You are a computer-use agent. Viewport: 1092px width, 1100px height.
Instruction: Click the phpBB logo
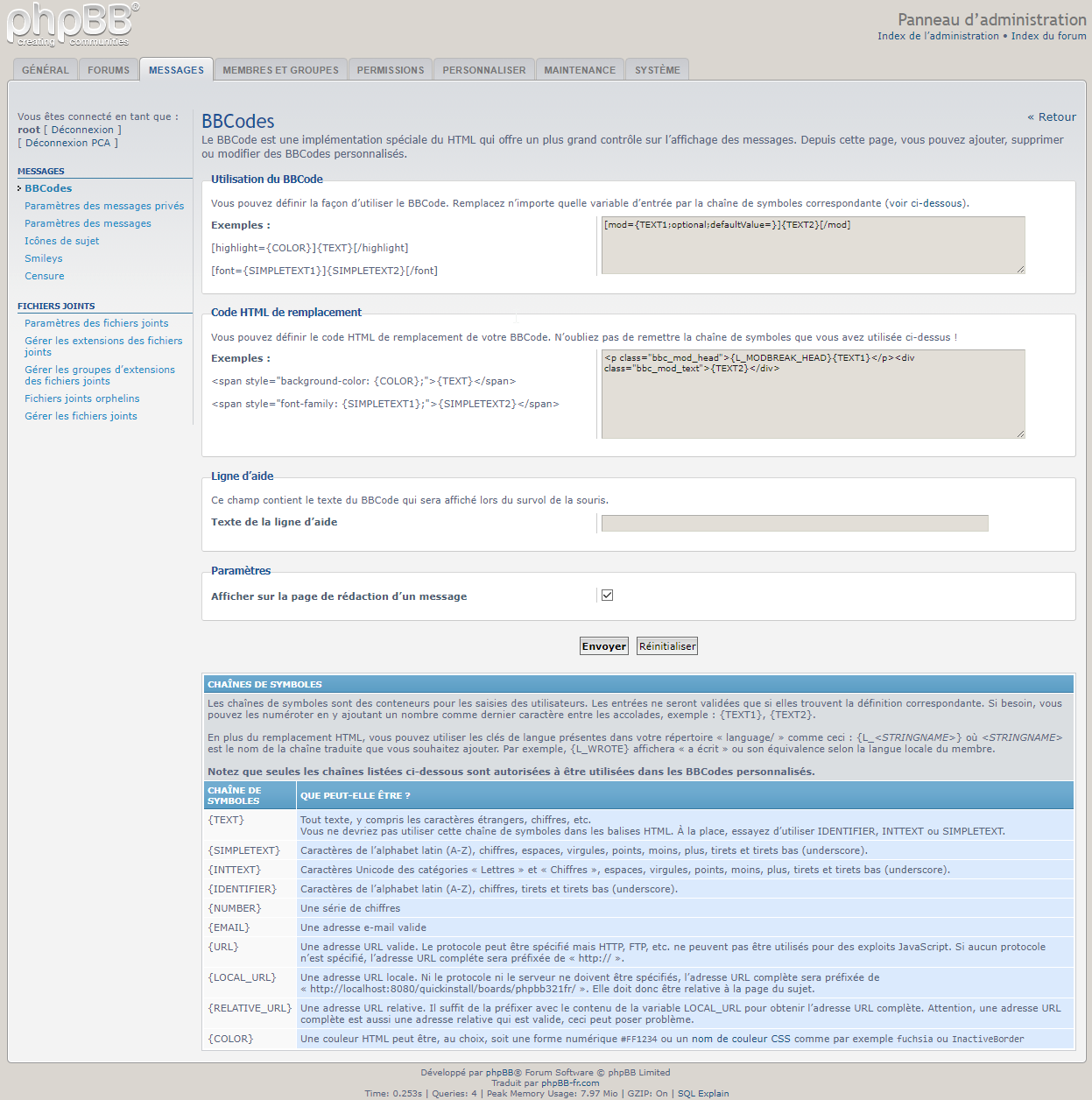point(72,25)
